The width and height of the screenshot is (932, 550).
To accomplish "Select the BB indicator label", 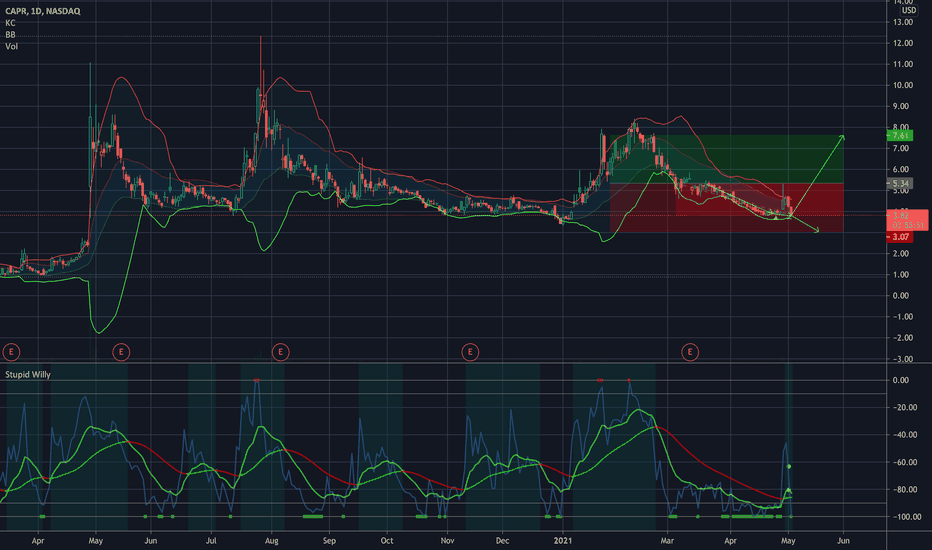I will click(10, 34).
